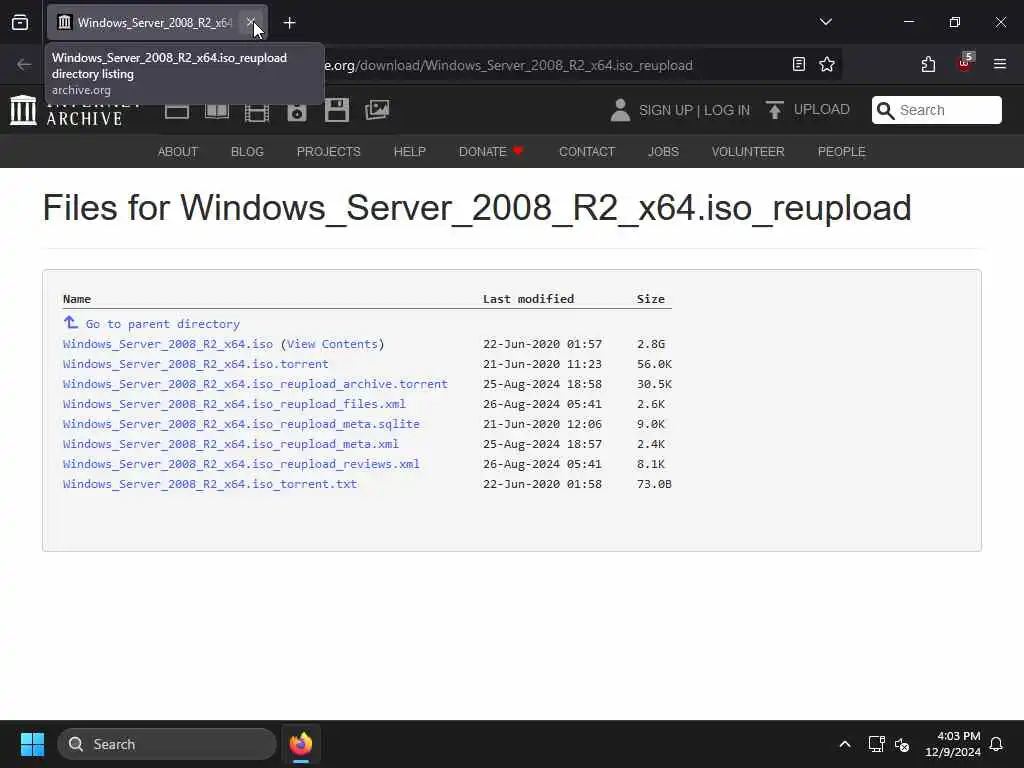The width and height of the screenshot is (1024, 768).
Task: Click the muted volume tray icon
Action: coord(902,744)
